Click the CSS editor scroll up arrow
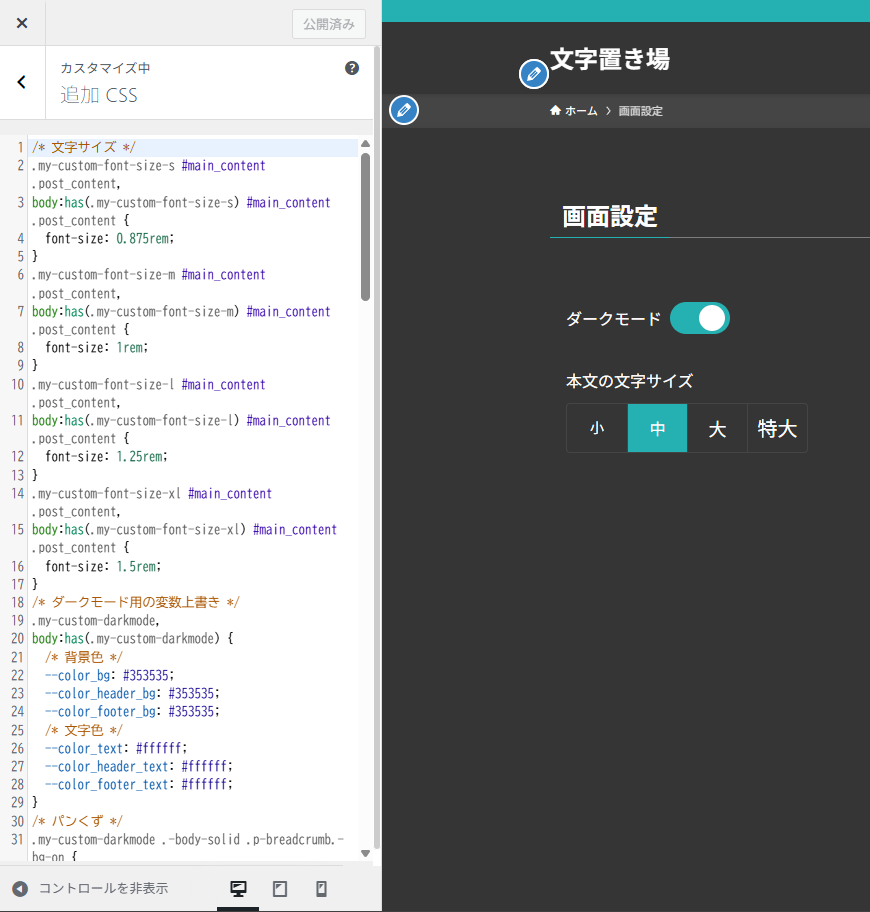This screenshot has width=870, height=912. (x=365, y=144)
